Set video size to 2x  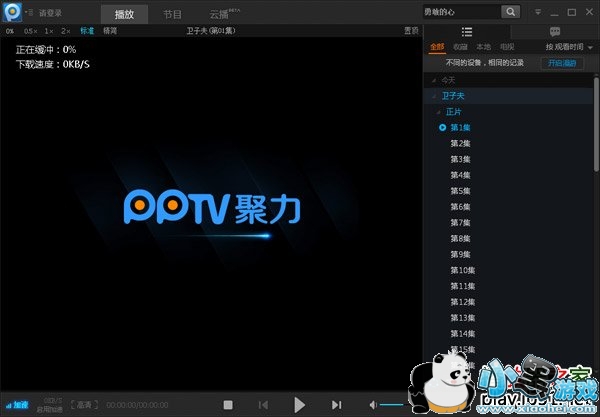(66, 31)
